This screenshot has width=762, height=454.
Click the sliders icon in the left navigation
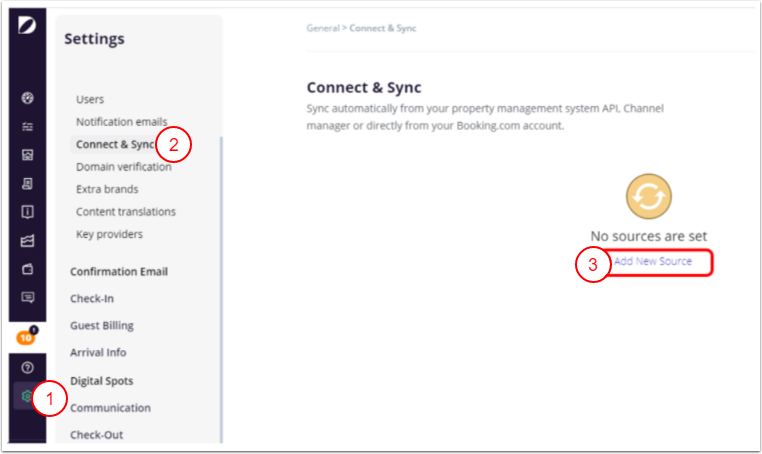28,127
